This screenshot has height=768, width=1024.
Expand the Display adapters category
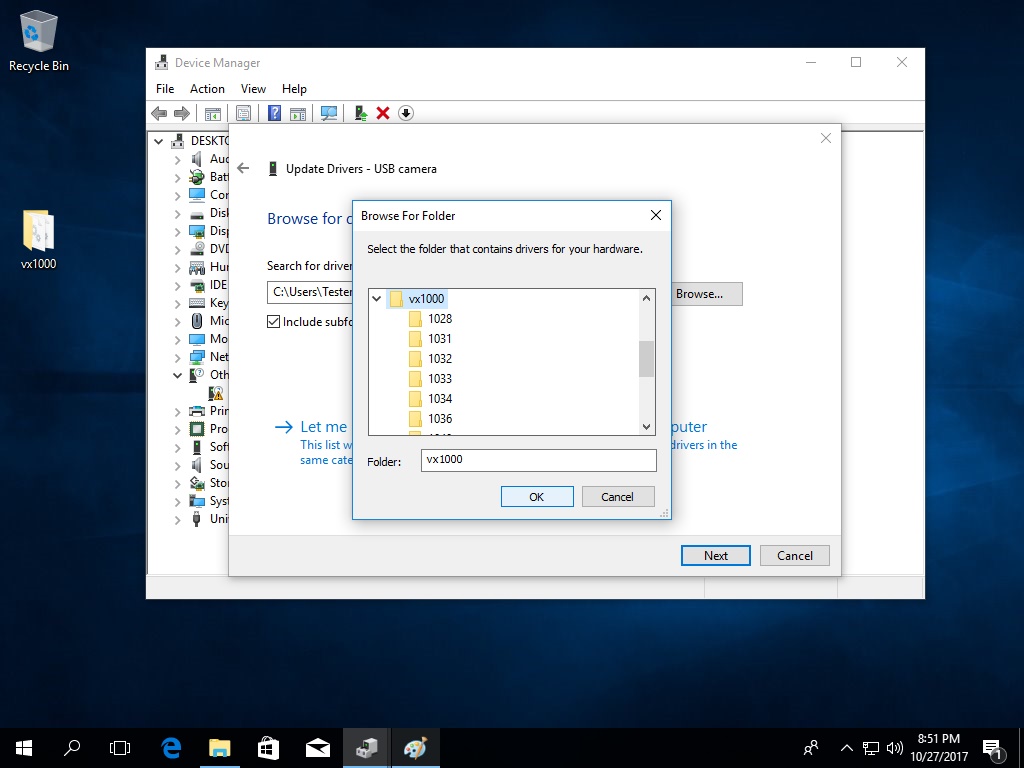click(178, 231)
